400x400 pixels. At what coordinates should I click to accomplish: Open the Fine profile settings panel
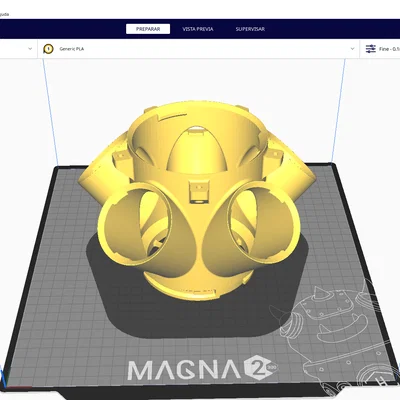click(380, 49)
